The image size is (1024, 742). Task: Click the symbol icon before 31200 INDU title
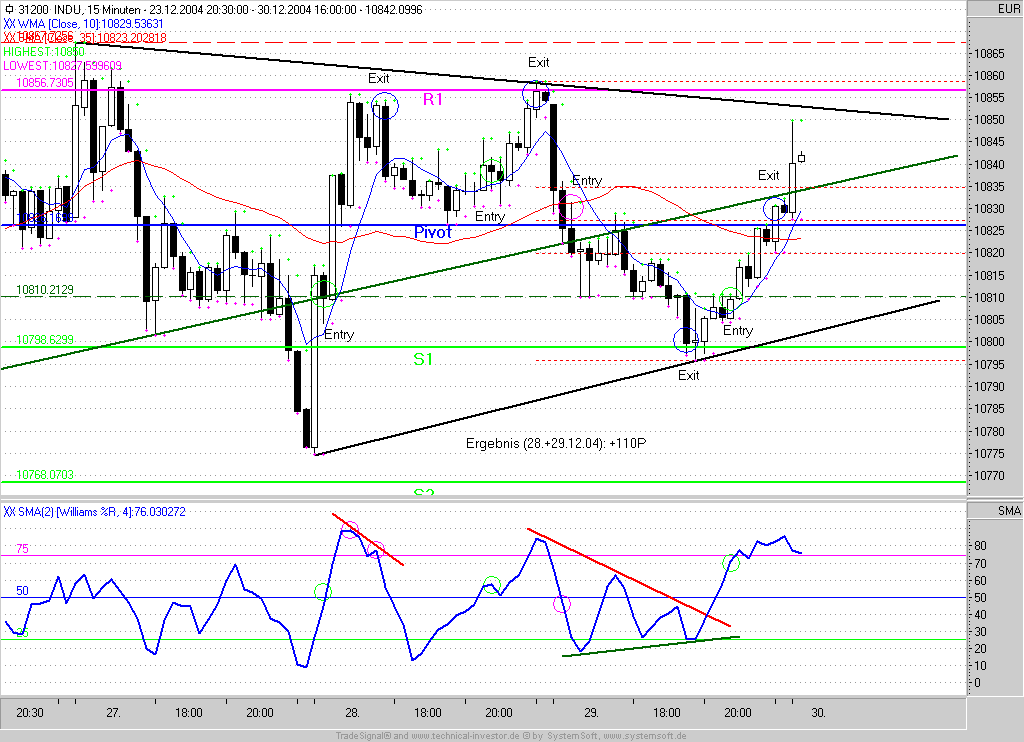point(10,8)
